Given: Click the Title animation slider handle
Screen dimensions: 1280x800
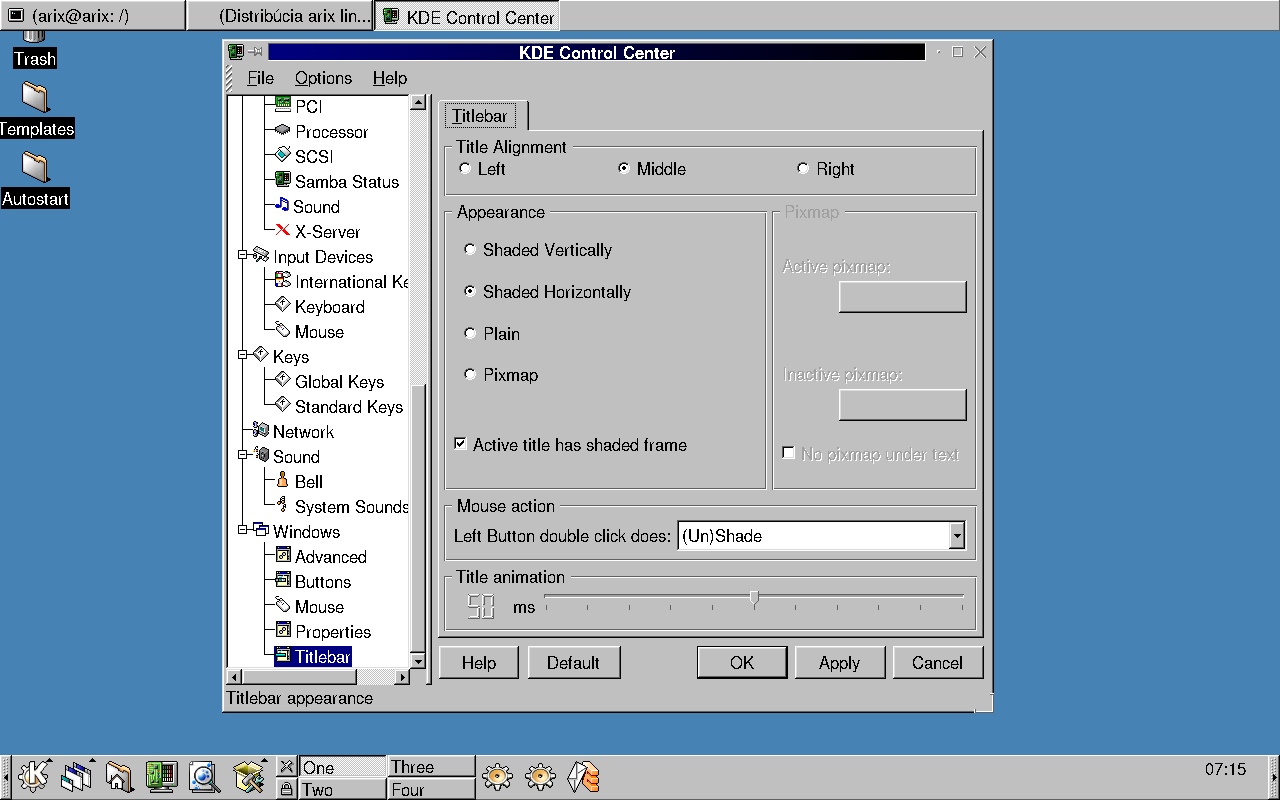Looking at the screenshot, I should 754,598.
